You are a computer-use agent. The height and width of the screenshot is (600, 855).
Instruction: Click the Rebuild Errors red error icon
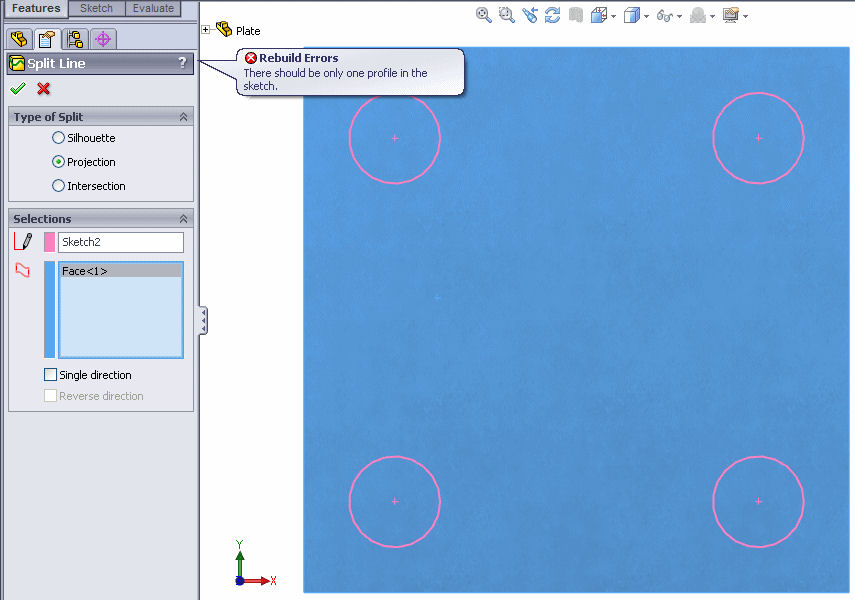251,58
